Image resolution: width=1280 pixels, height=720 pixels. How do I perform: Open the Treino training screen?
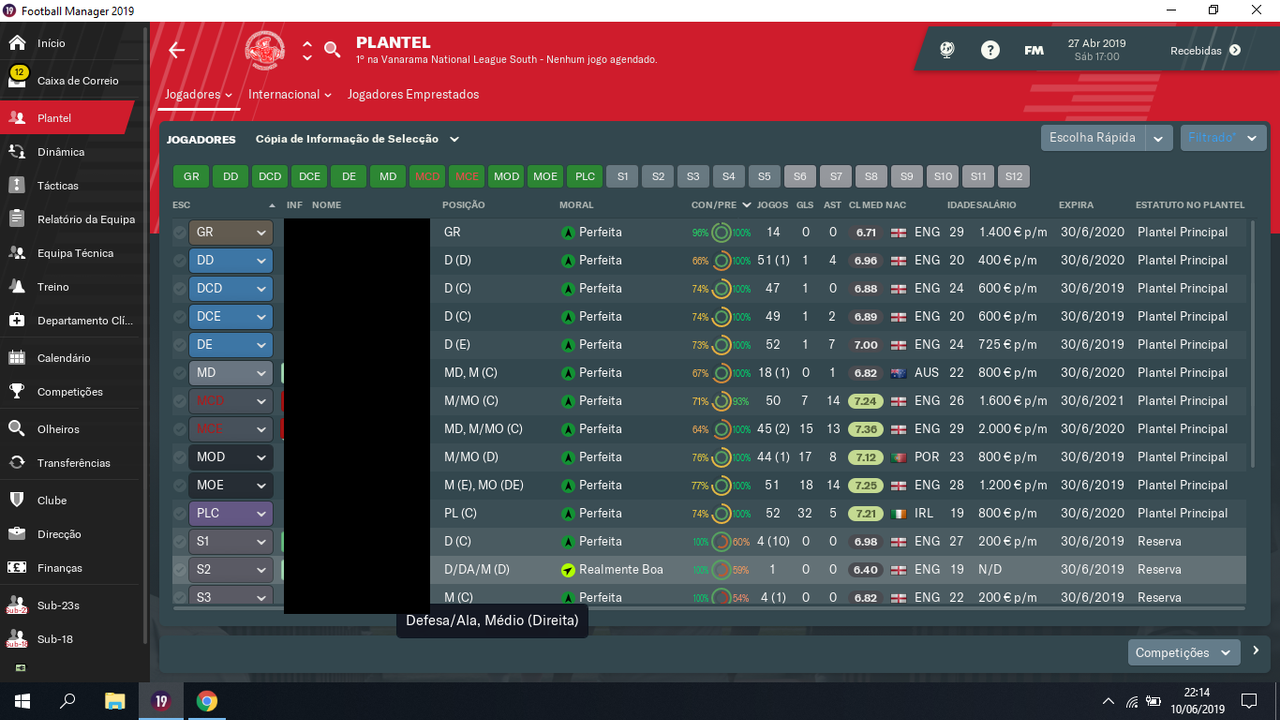(53, 287)
